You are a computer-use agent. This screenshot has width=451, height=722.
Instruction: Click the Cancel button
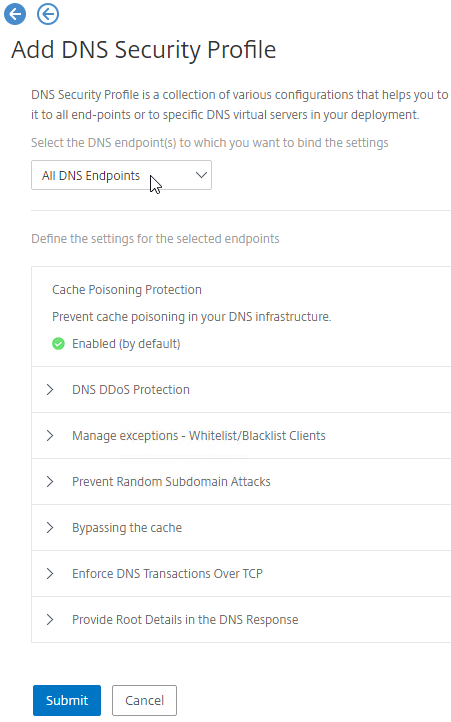point(144,700)
